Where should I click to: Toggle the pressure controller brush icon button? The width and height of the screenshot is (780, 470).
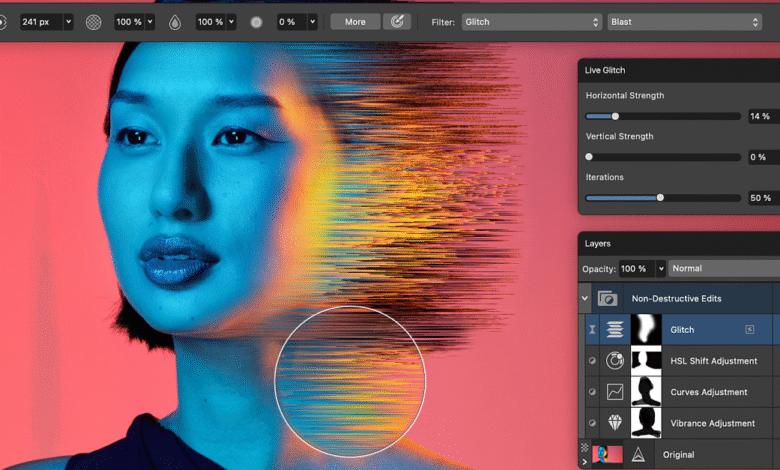pos(397,22)
